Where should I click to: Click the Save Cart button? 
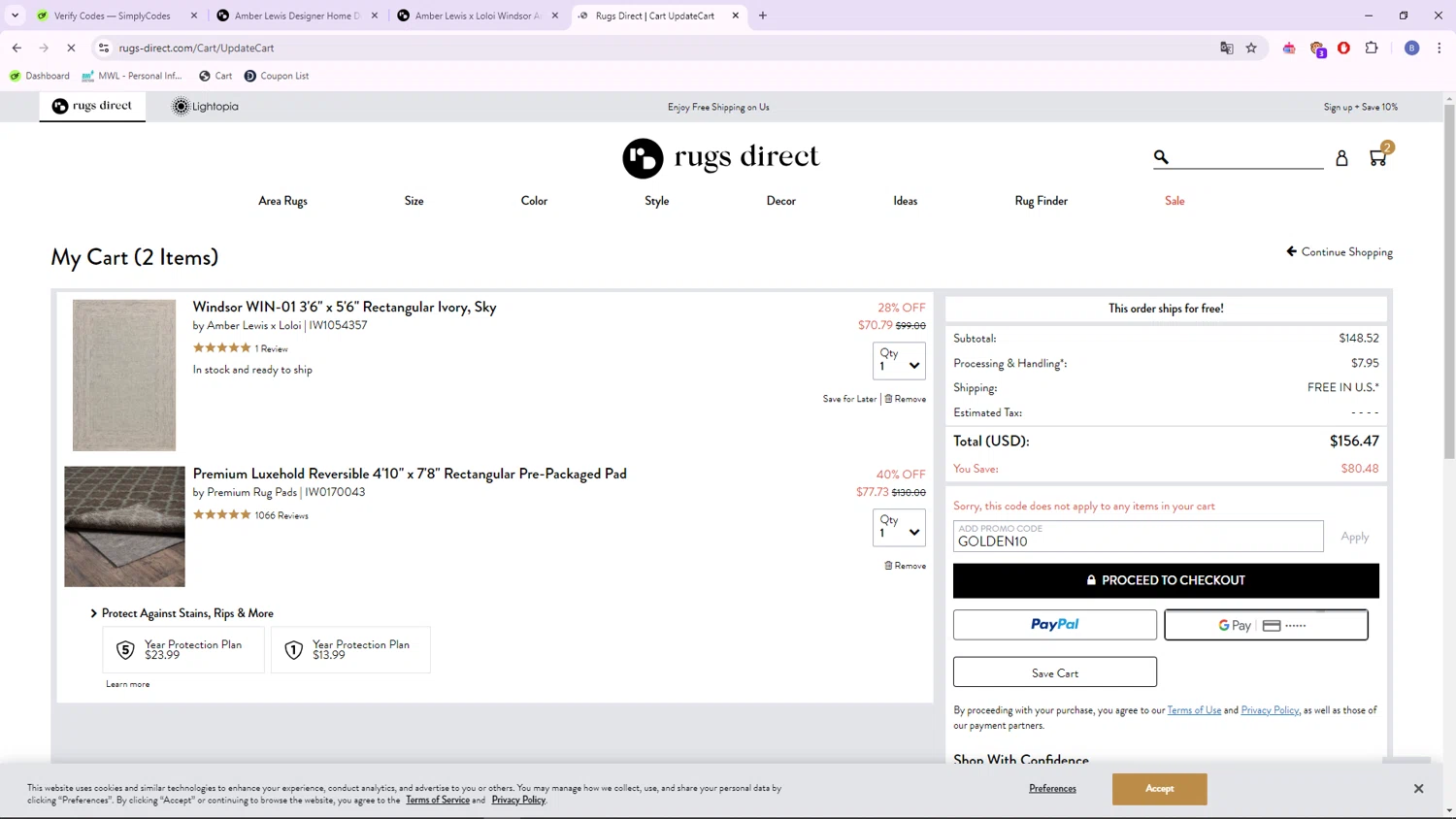tap(1055, 672)
